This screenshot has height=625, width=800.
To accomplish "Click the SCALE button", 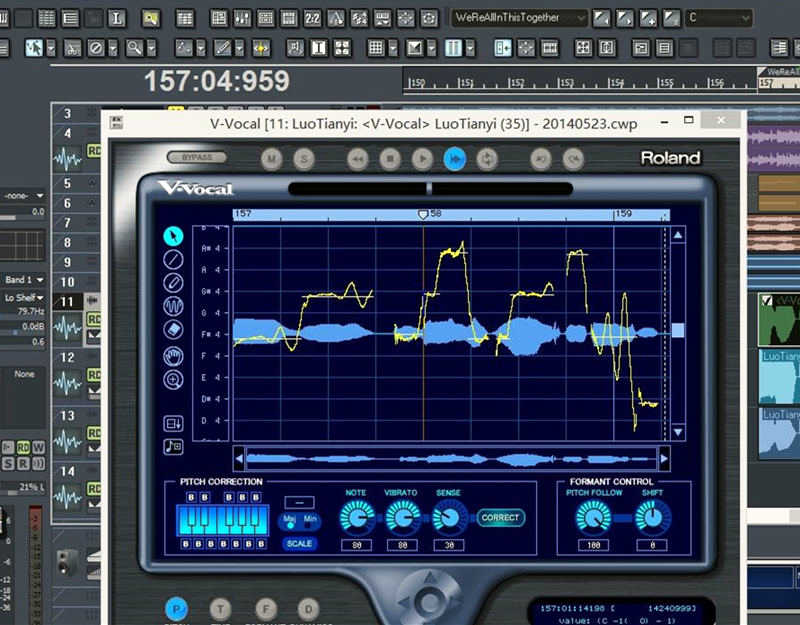I will coord(299,544).
